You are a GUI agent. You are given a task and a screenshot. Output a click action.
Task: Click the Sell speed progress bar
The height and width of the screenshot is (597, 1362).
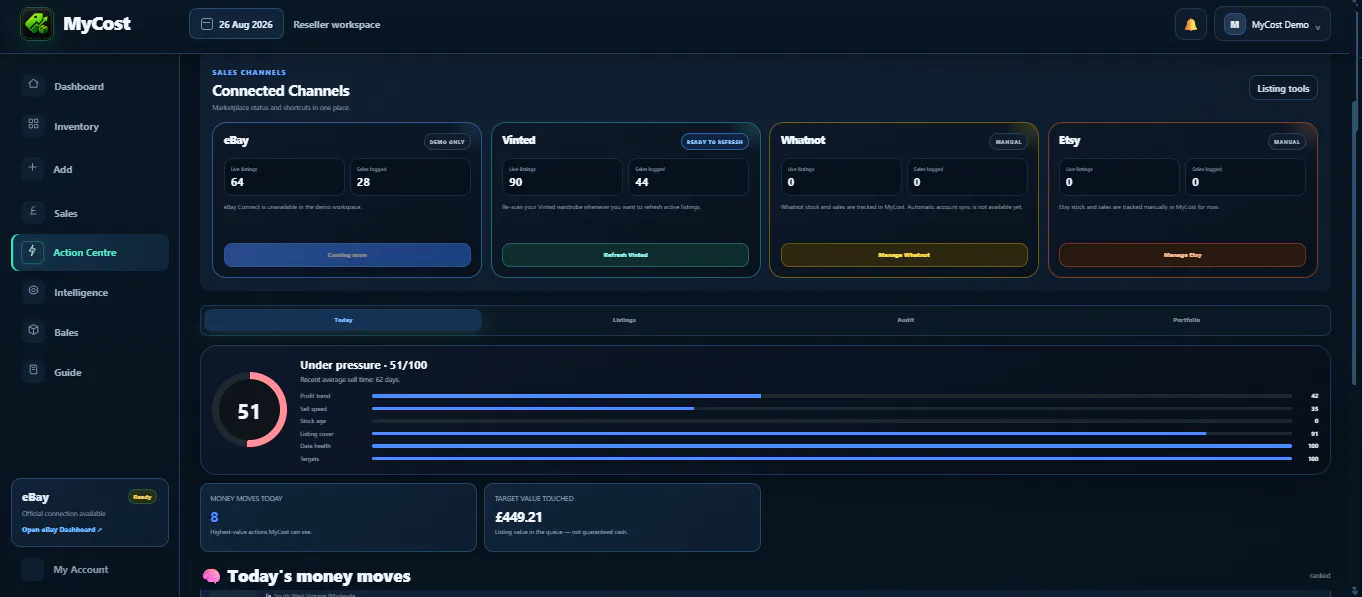point(831,409)
